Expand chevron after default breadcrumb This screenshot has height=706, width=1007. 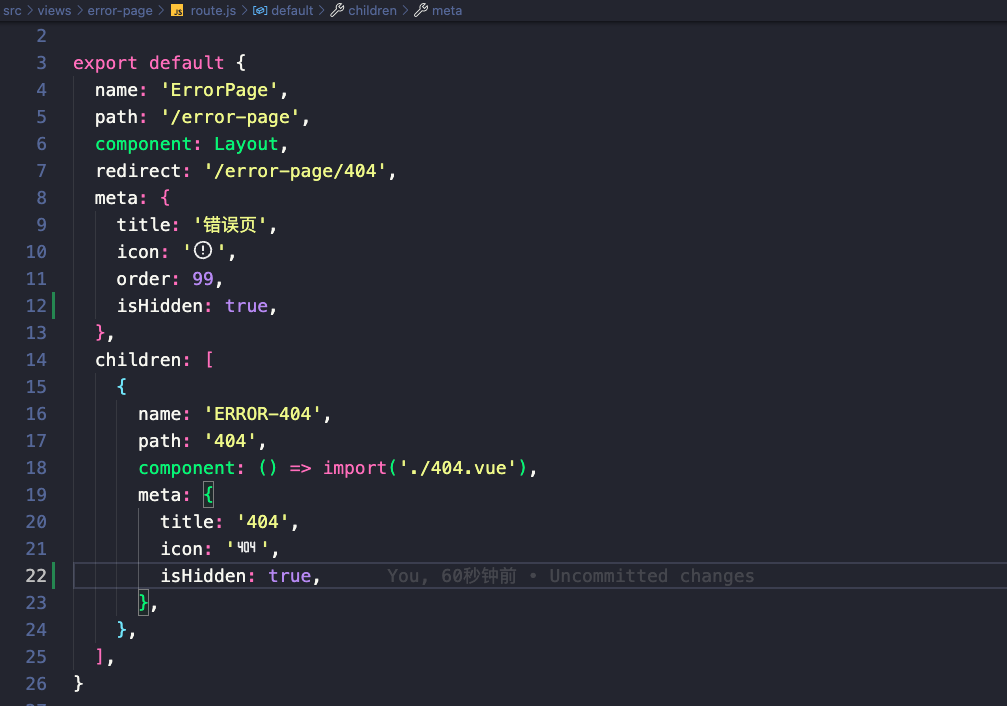322,10
